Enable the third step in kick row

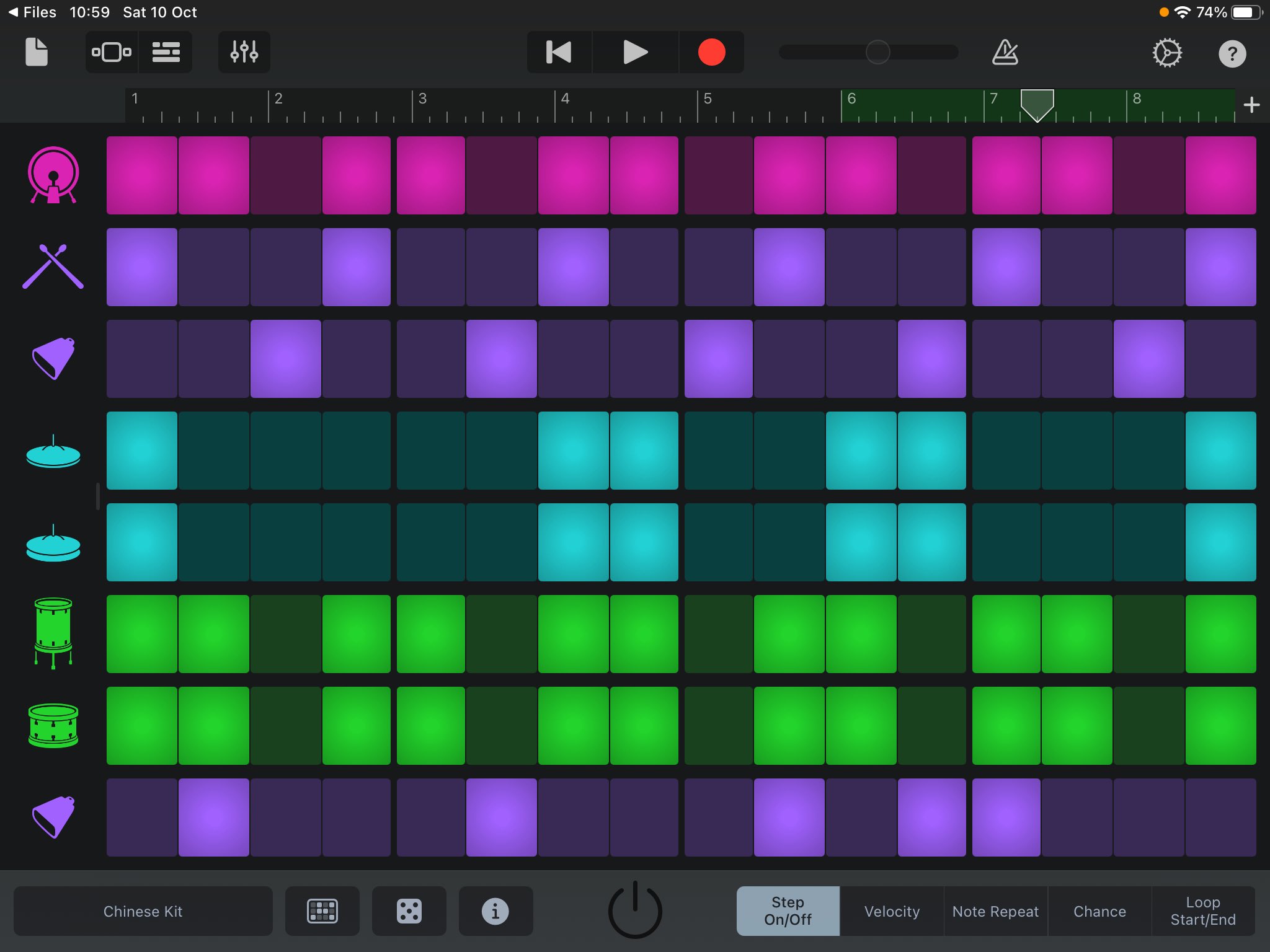pyautogui.click(x=285, y=175)
